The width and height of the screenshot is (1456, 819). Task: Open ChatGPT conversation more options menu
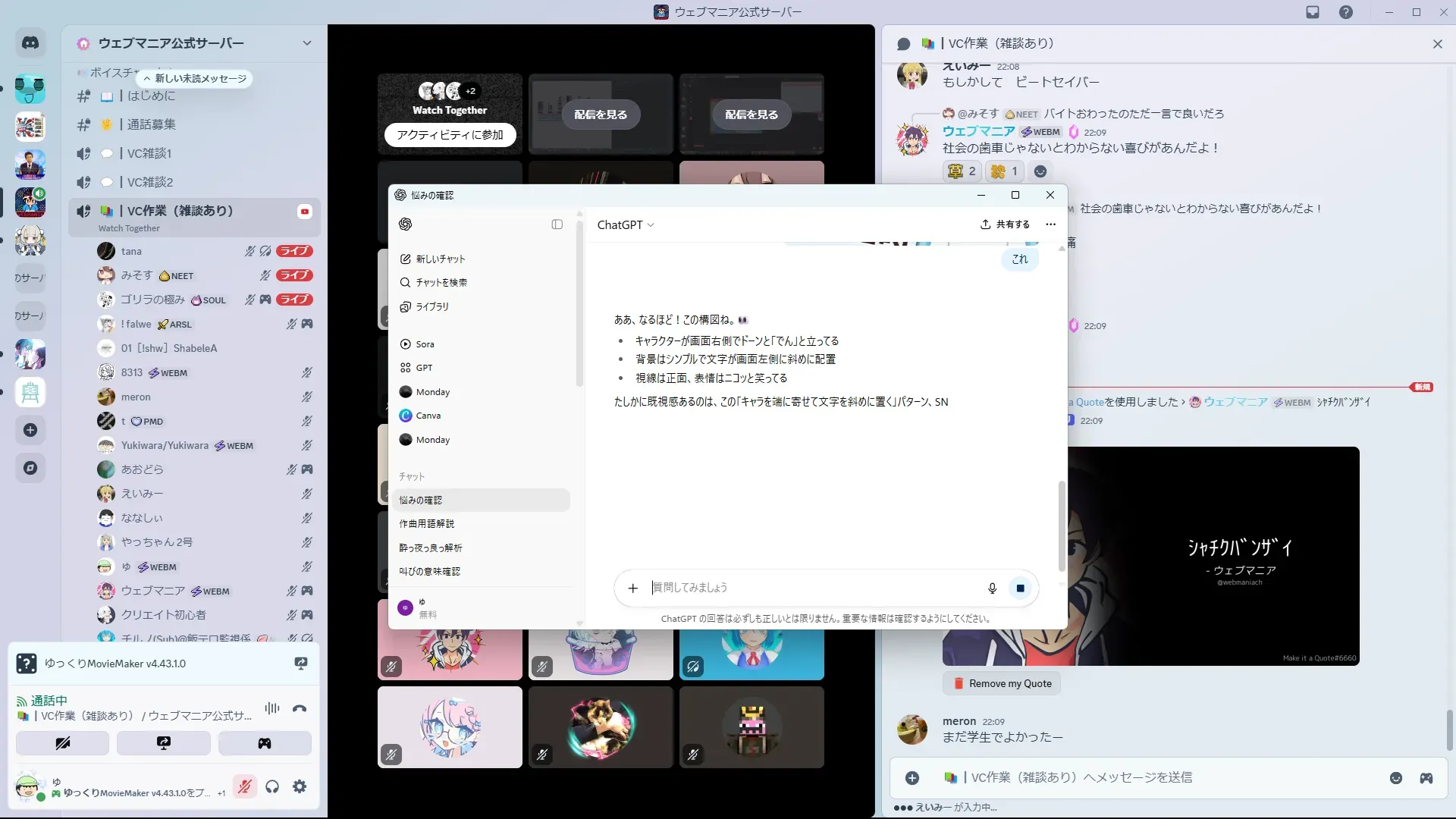click(x=1050, y=224)
